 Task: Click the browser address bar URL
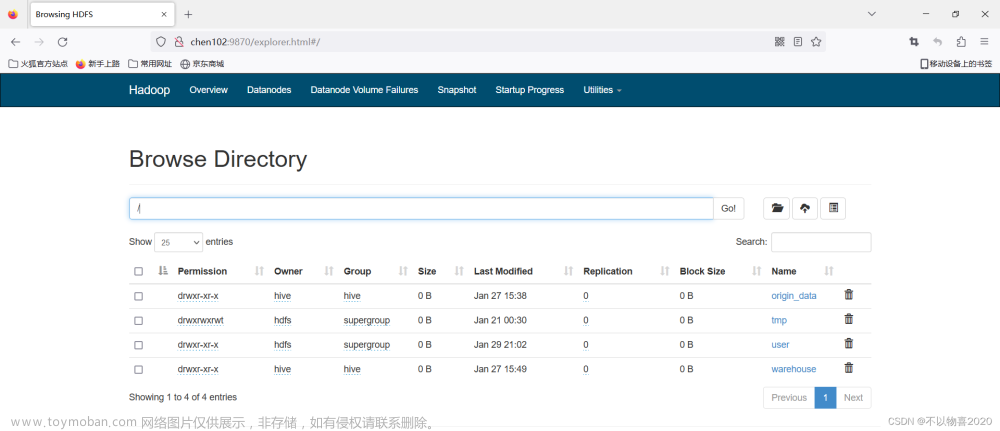point(255,42)
